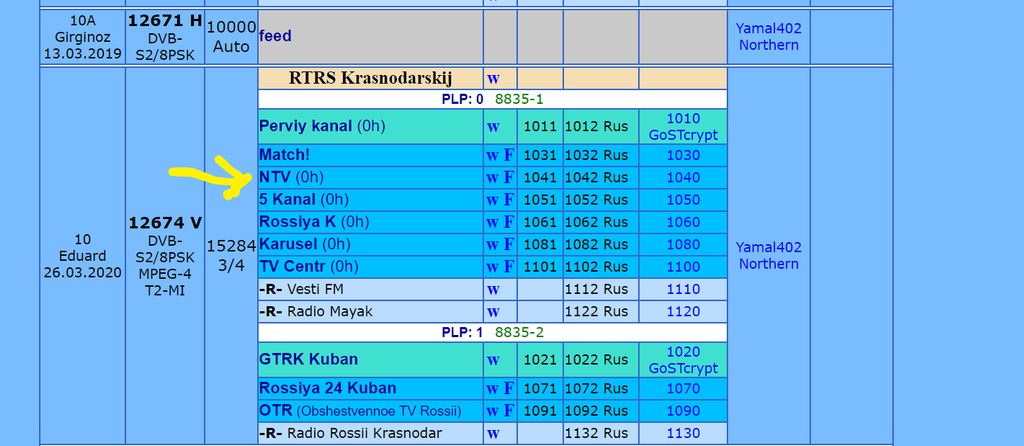The width and height of the screenshot is (1024, 446).
Task: Click the W icon in Match! row
Action: click(x=493, y=155)
